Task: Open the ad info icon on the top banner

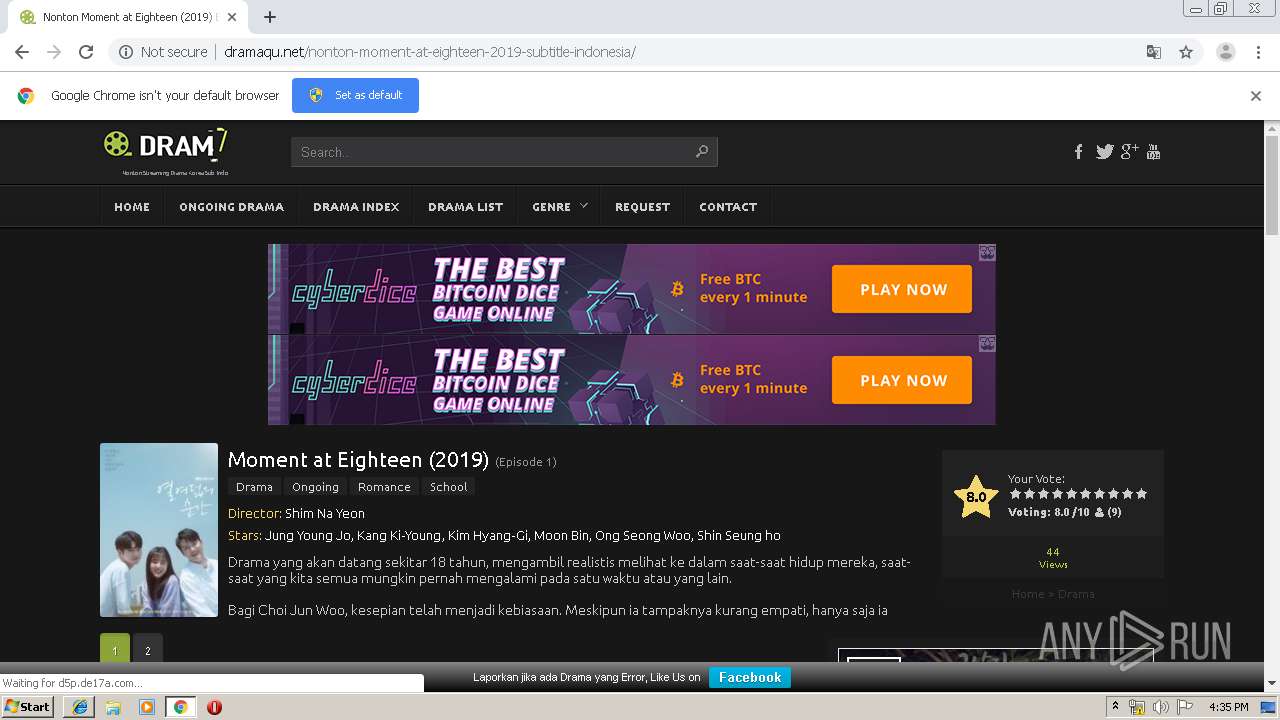Action: [x=987, y=253]
